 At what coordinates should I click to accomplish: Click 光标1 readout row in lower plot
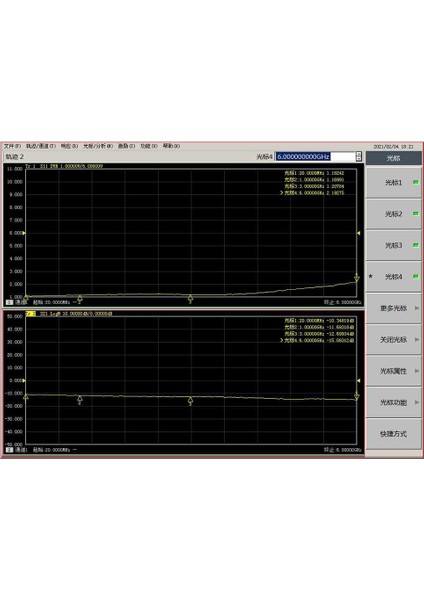319,320
